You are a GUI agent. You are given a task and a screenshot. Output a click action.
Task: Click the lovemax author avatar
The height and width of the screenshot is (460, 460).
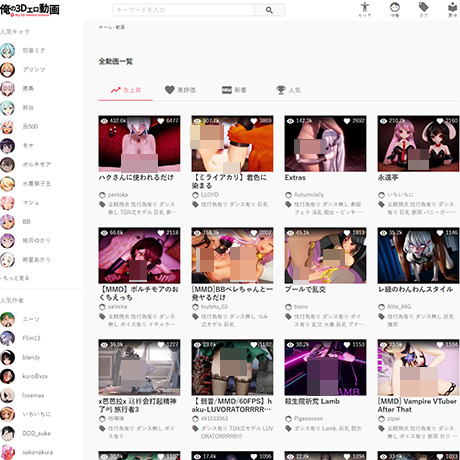[x=7, y=395]
